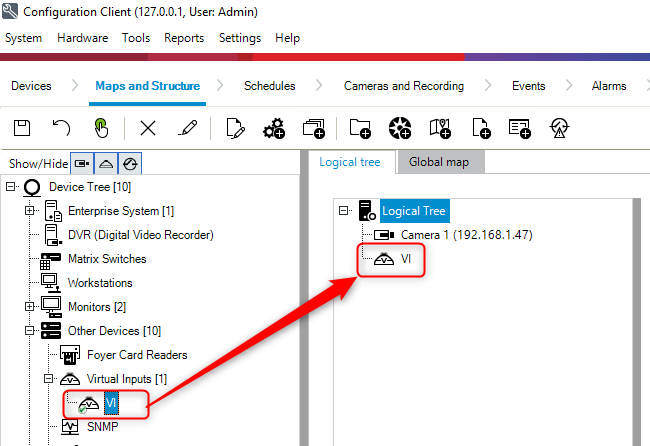Click the gears with plus toolbar icon
Image resolution: width=650 pixels, height=446 pixels.
(274, 128)
